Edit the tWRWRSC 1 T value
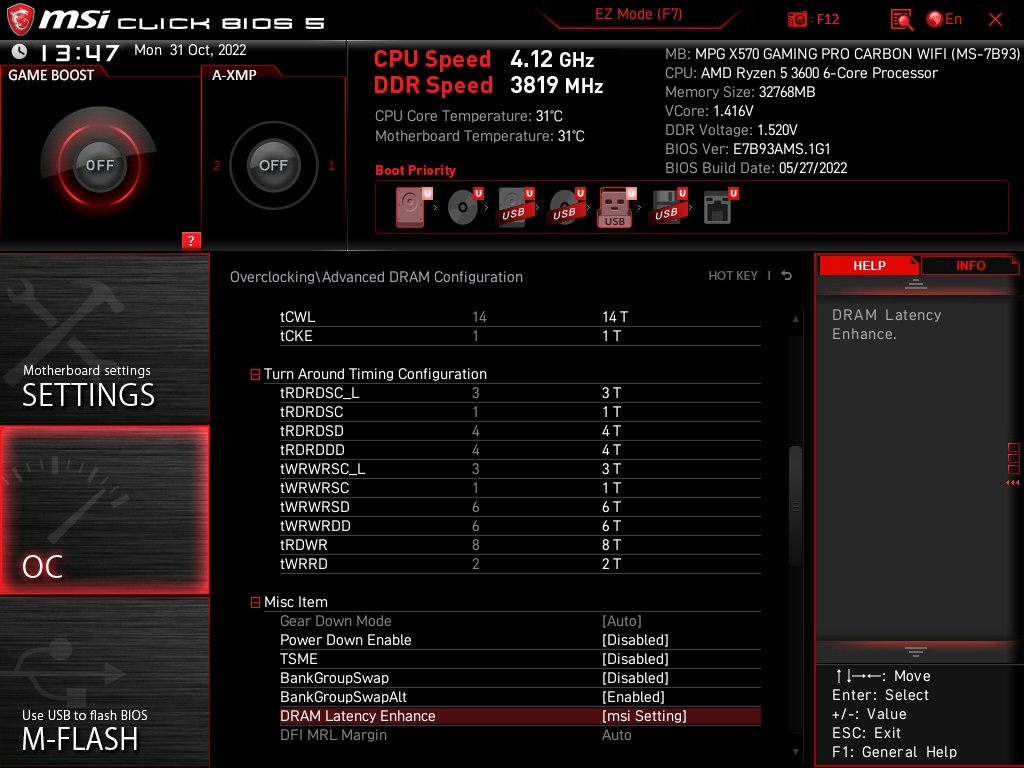This screenshot has width=1024, height=768. click(611, 488)
